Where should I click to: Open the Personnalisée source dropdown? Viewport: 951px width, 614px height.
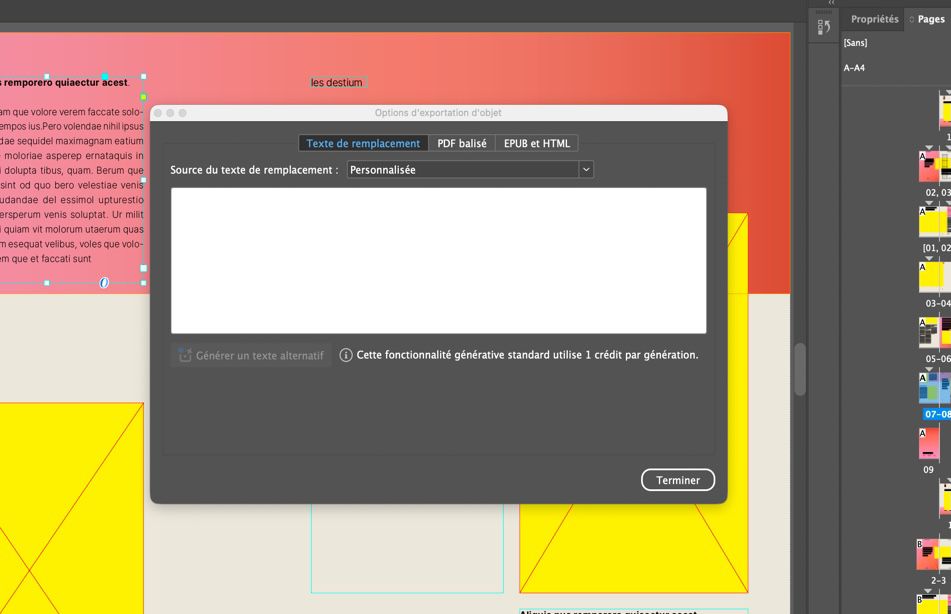(470, 170)
